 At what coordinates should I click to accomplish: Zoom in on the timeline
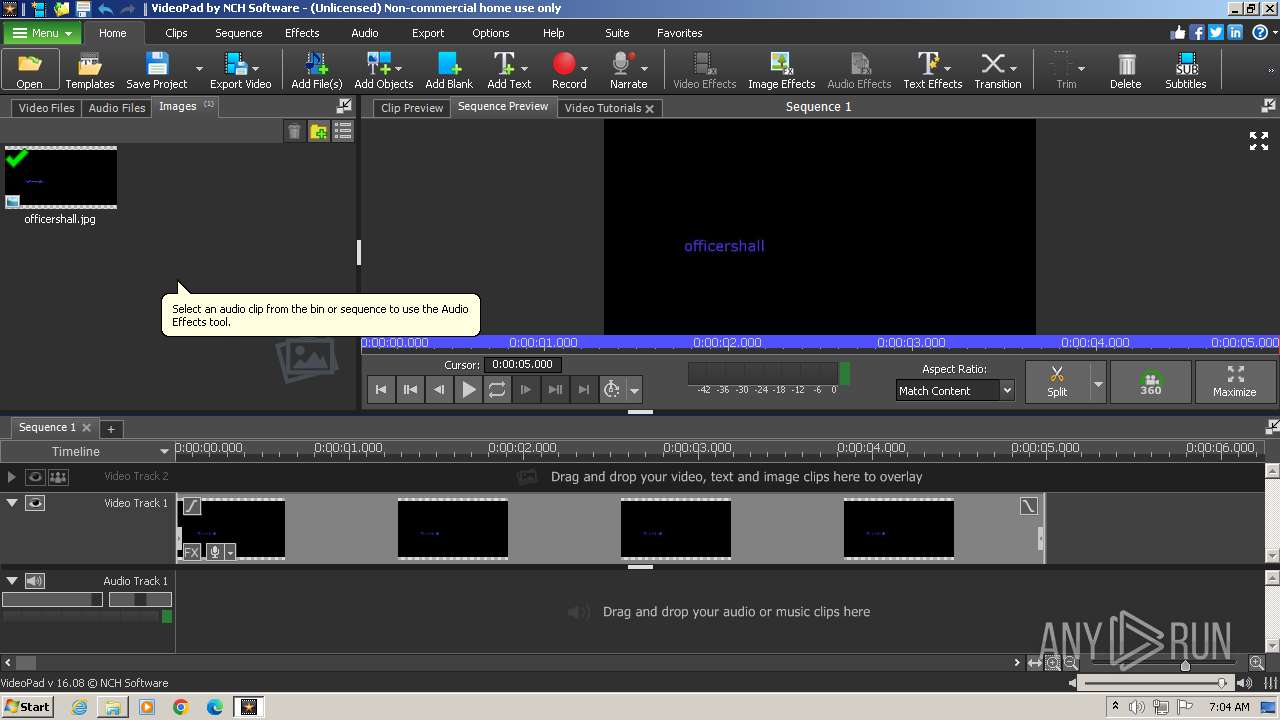pyautogui.click(x=1257, y=663)
